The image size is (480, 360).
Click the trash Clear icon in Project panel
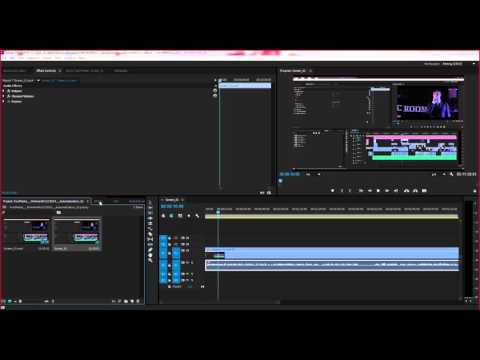click(x=138, y=301)
